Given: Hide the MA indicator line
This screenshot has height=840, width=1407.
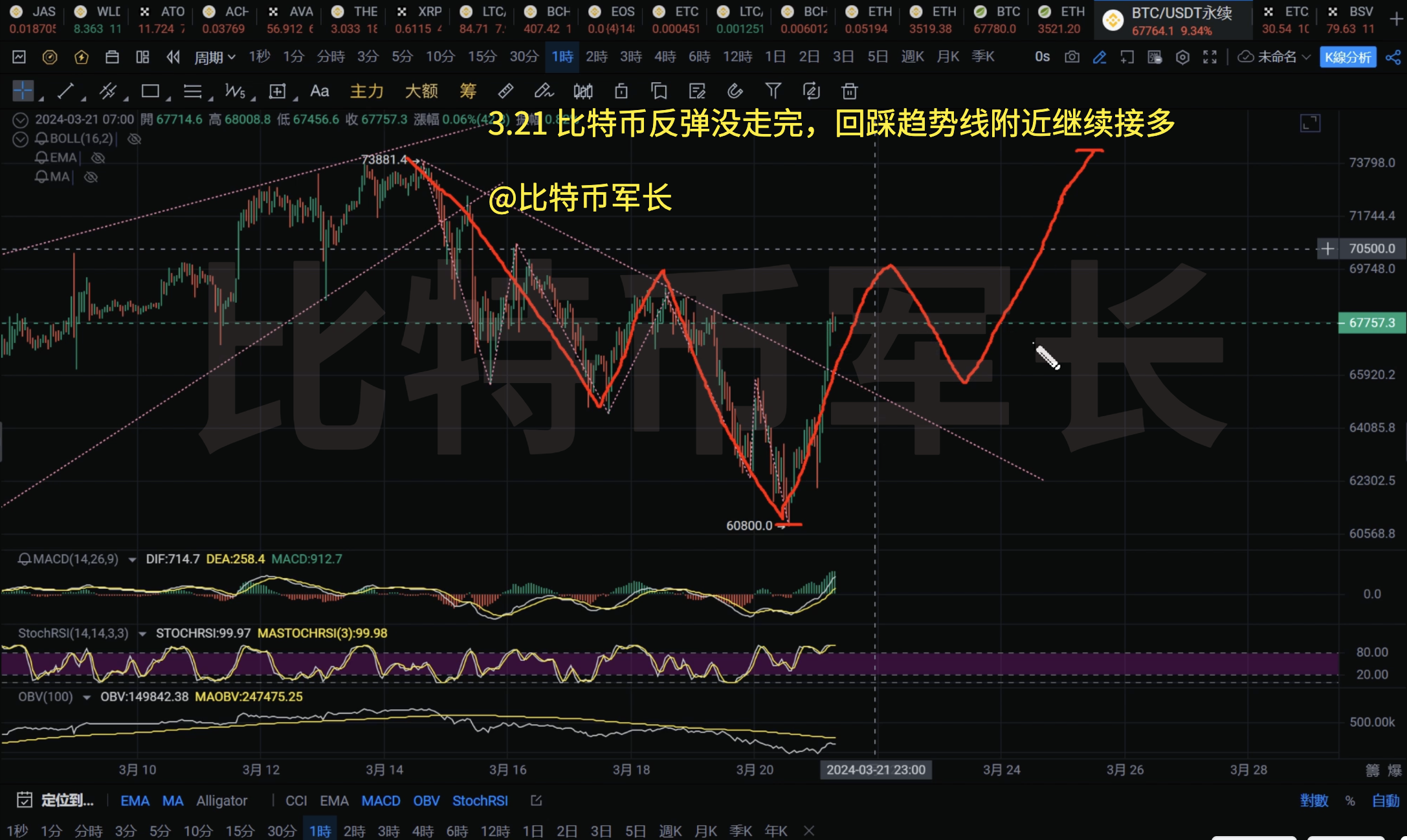Looking at the screenshot, I should [91, 177].
